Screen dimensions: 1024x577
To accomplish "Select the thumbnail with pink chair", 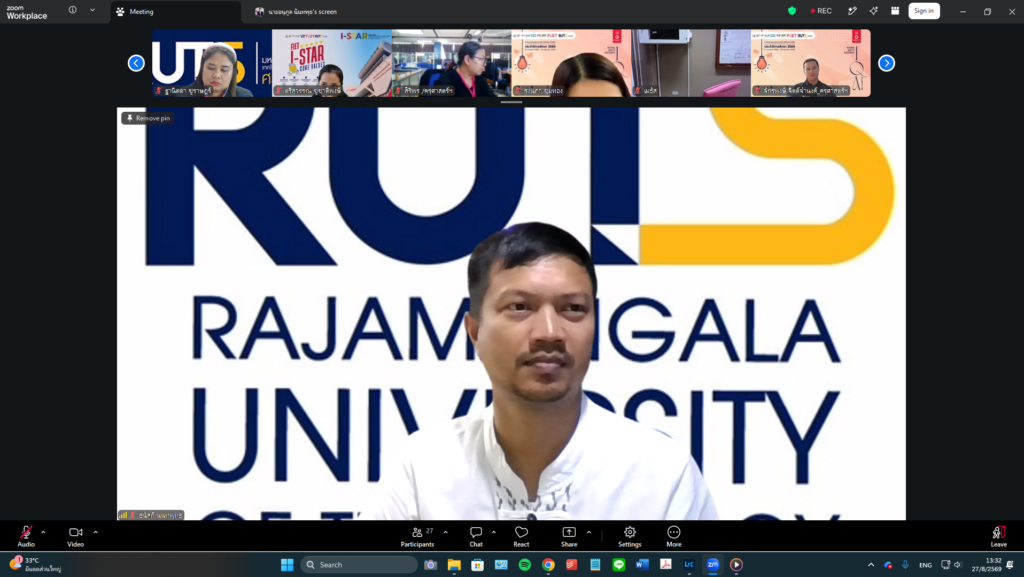I will [x=691, y=63].
